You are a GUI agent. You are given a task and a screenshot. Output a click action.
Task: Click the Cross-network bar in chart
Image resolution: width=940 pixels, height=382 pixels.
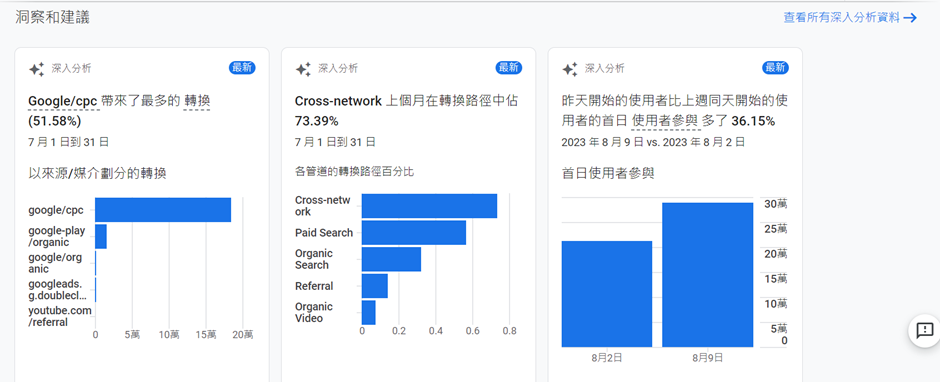point(429,206)
